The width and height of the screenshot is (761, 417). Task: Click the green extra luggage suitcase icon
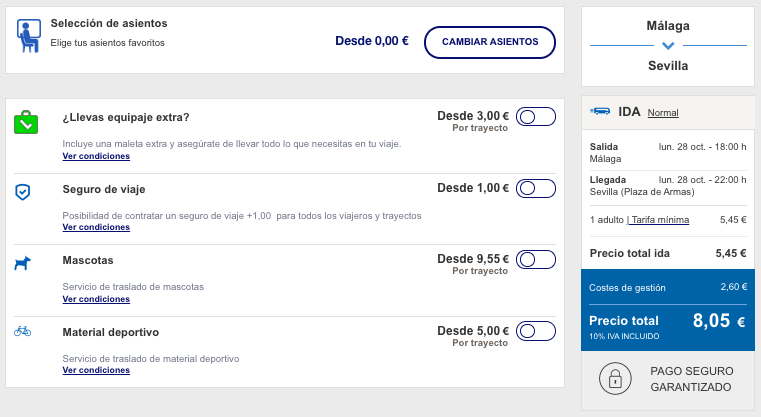[26, 122]
